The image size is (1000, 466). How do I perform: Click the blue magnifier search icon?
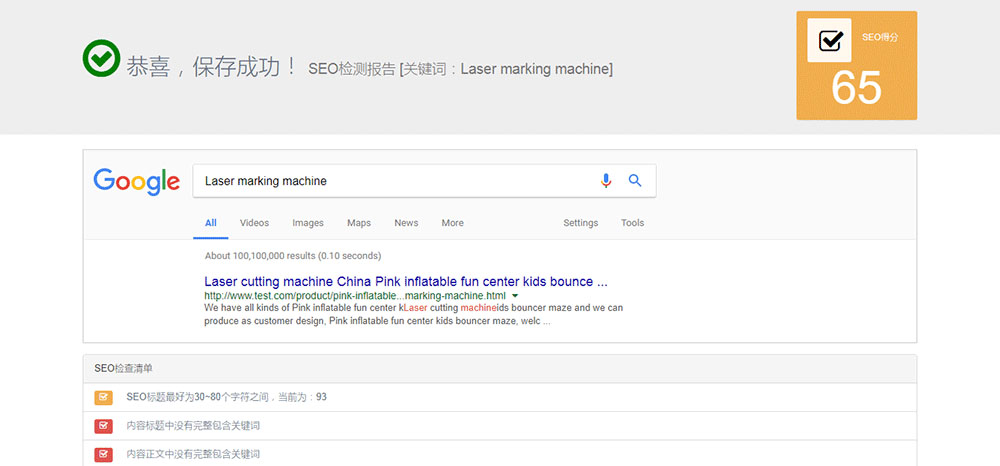click(x=634, y=181)
